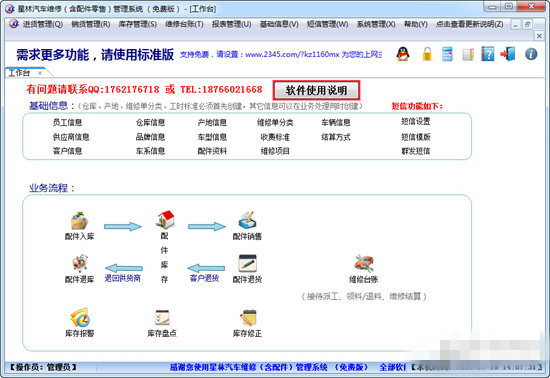Image resolution: width=550 pixels, height=378 pixels.
Task: Open 车辆信息 link
Action: [336, 122]
